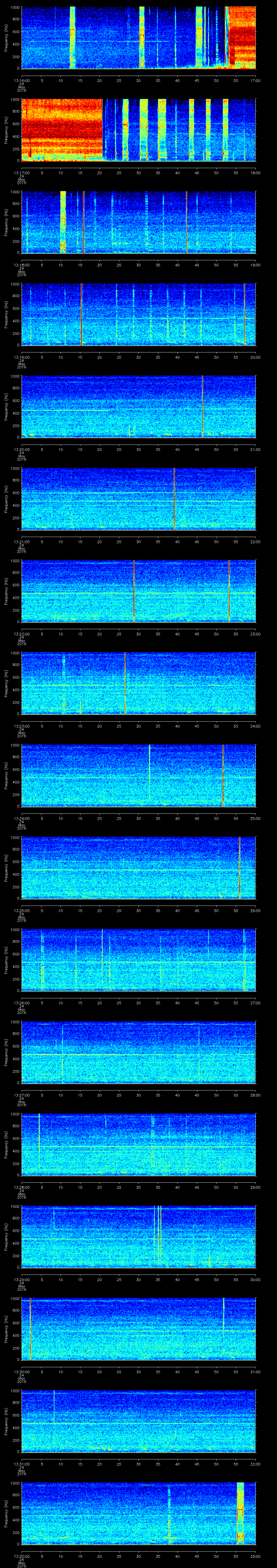Select the large red noise block in 13:17:00 spectrogram

[62, 130]
